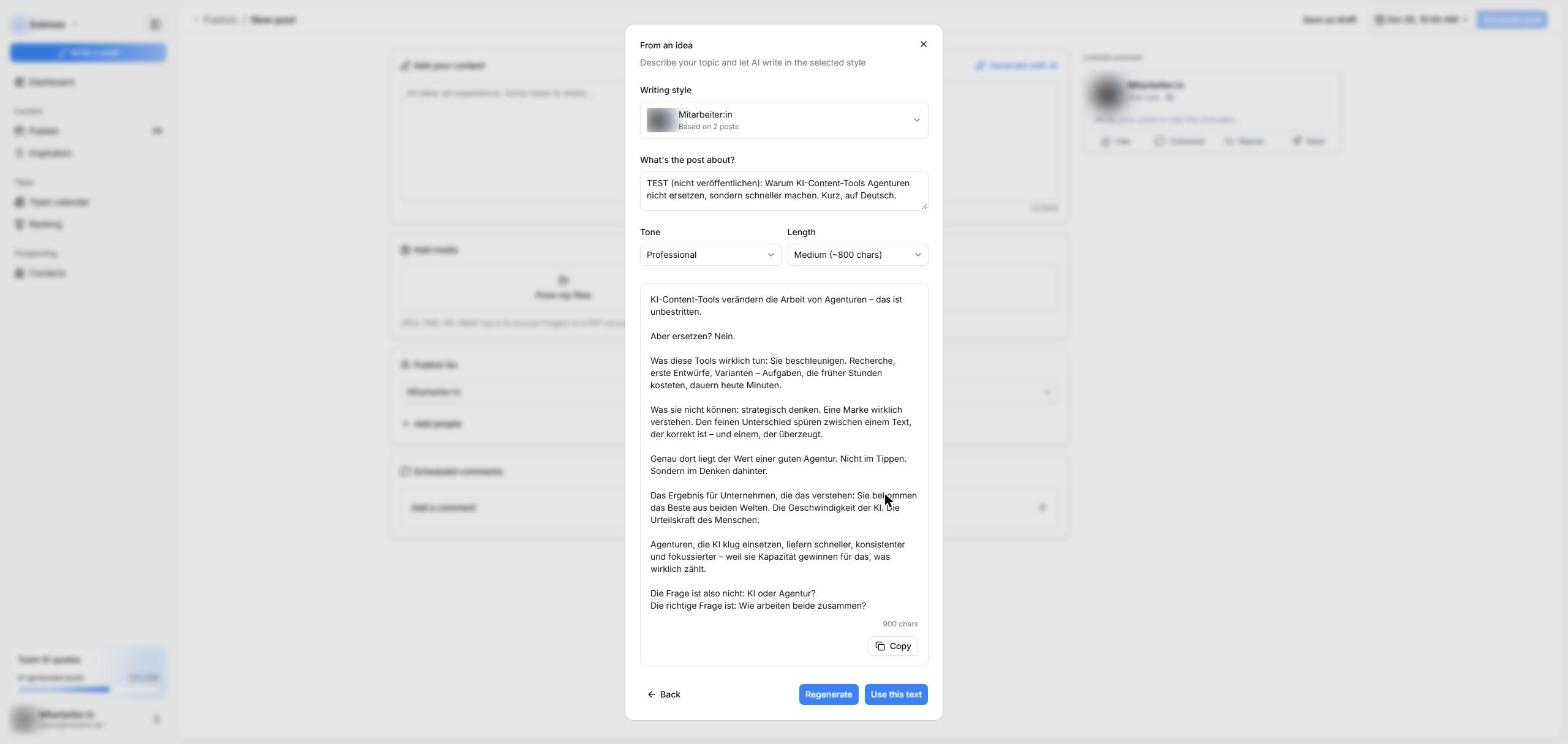Click the Team AI quotas progress bar
Screen dimensions: 1568x744
pyautogui.click(x=88, y=689)
